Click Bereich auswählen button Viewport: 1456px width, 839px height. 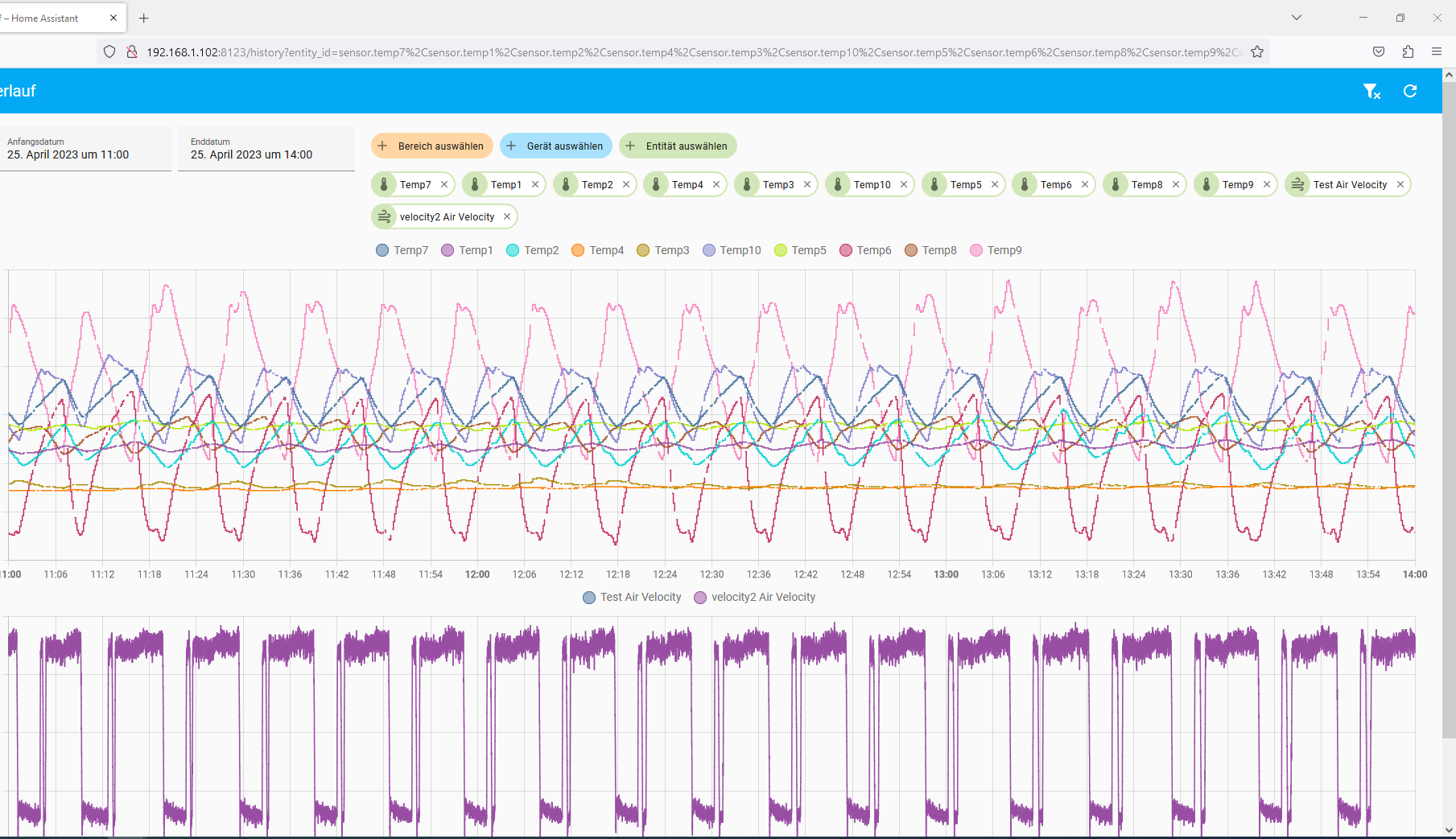point(432,146)
